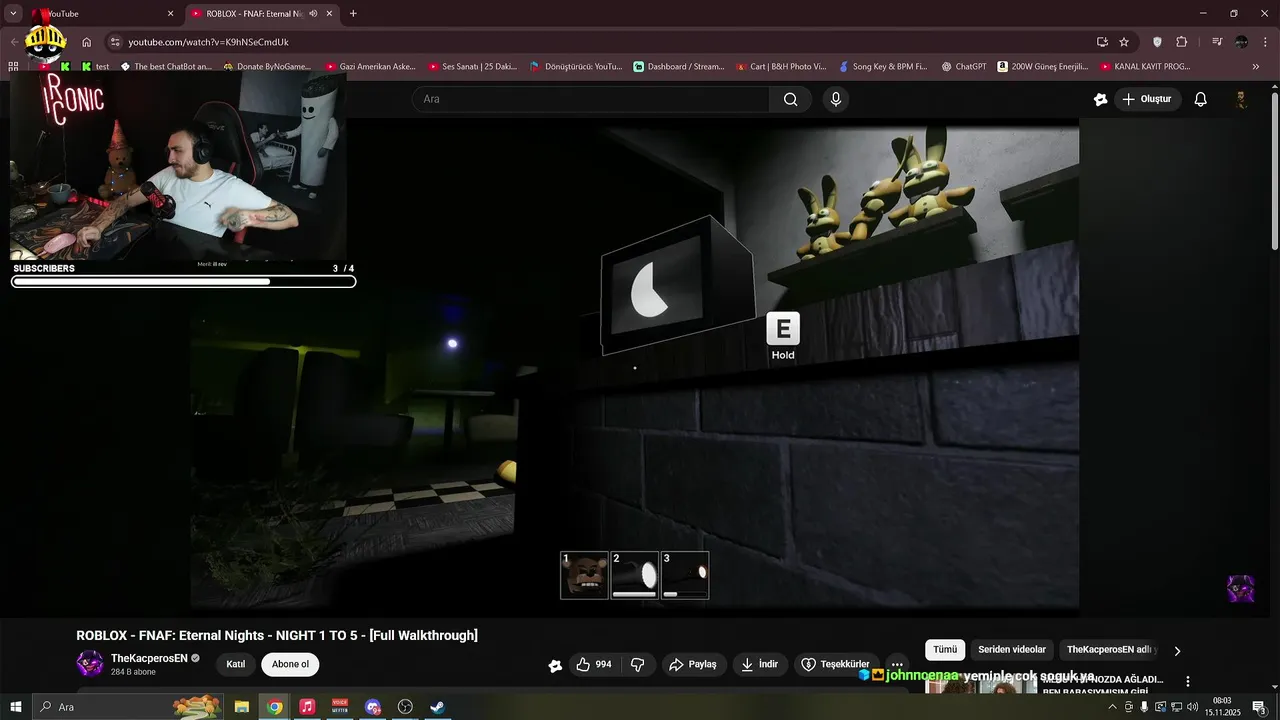Open Windows notification center icon
Image resolution: width=1280 pixels, height=720 pixels.
coord(1259,707)
